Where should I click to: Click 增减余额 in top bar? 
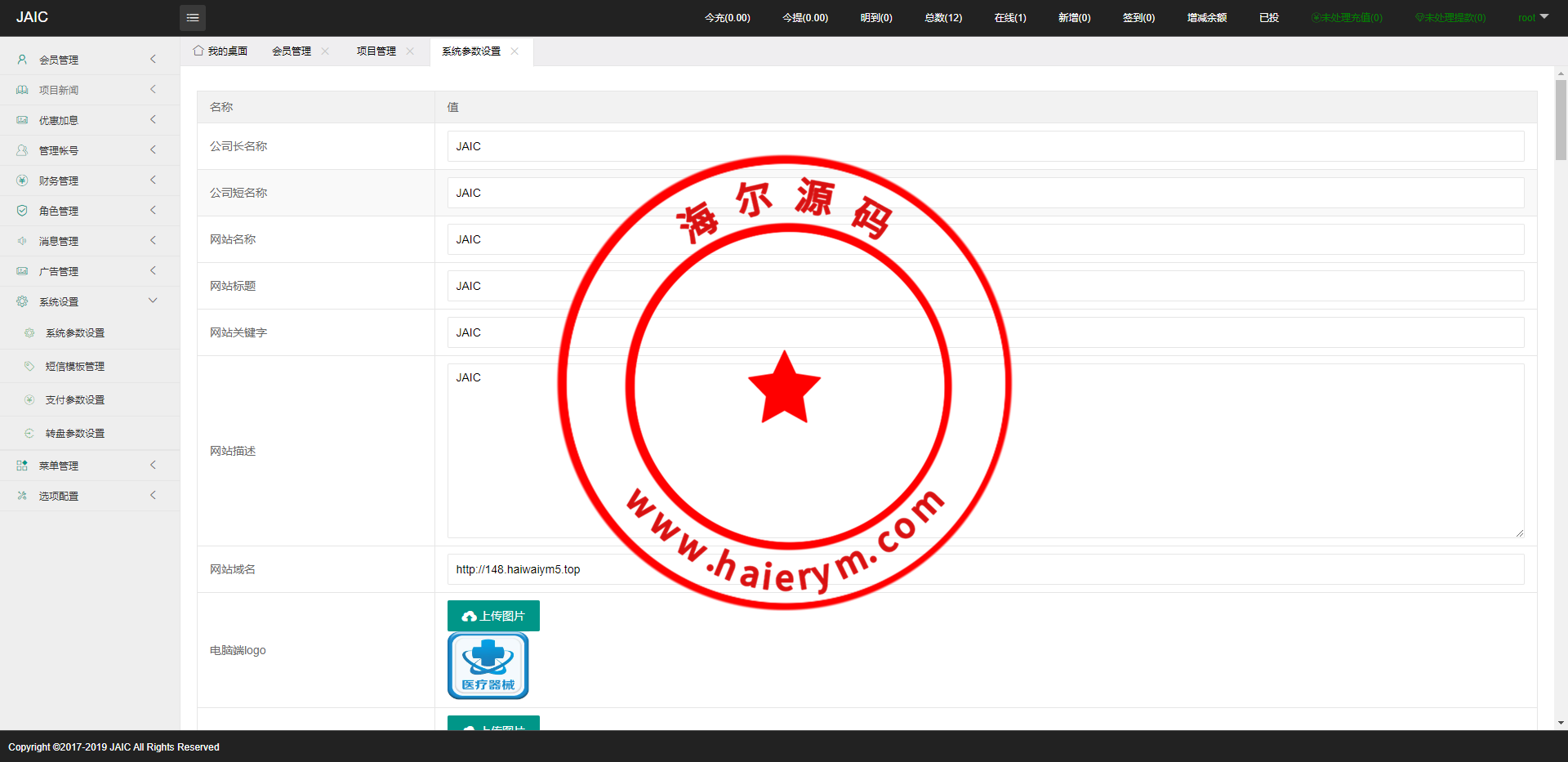(x=1207, y=17)
